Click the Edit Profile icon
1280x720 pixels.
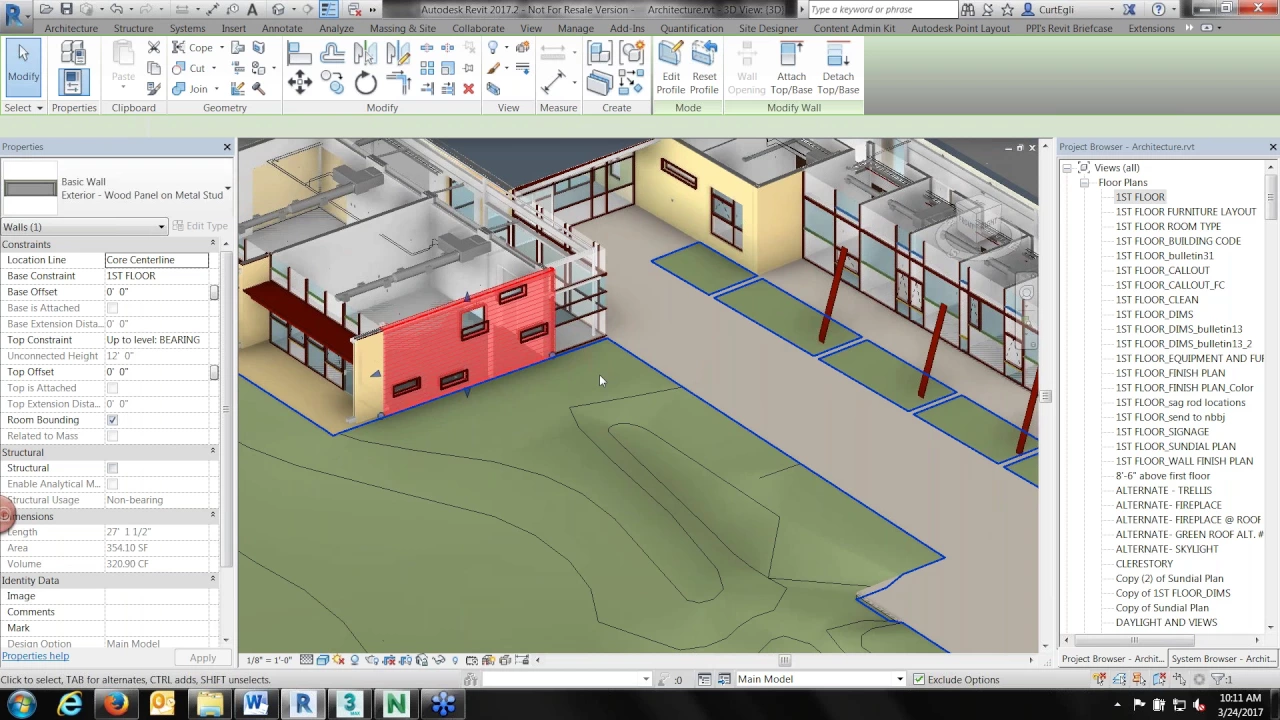point(671,69)
